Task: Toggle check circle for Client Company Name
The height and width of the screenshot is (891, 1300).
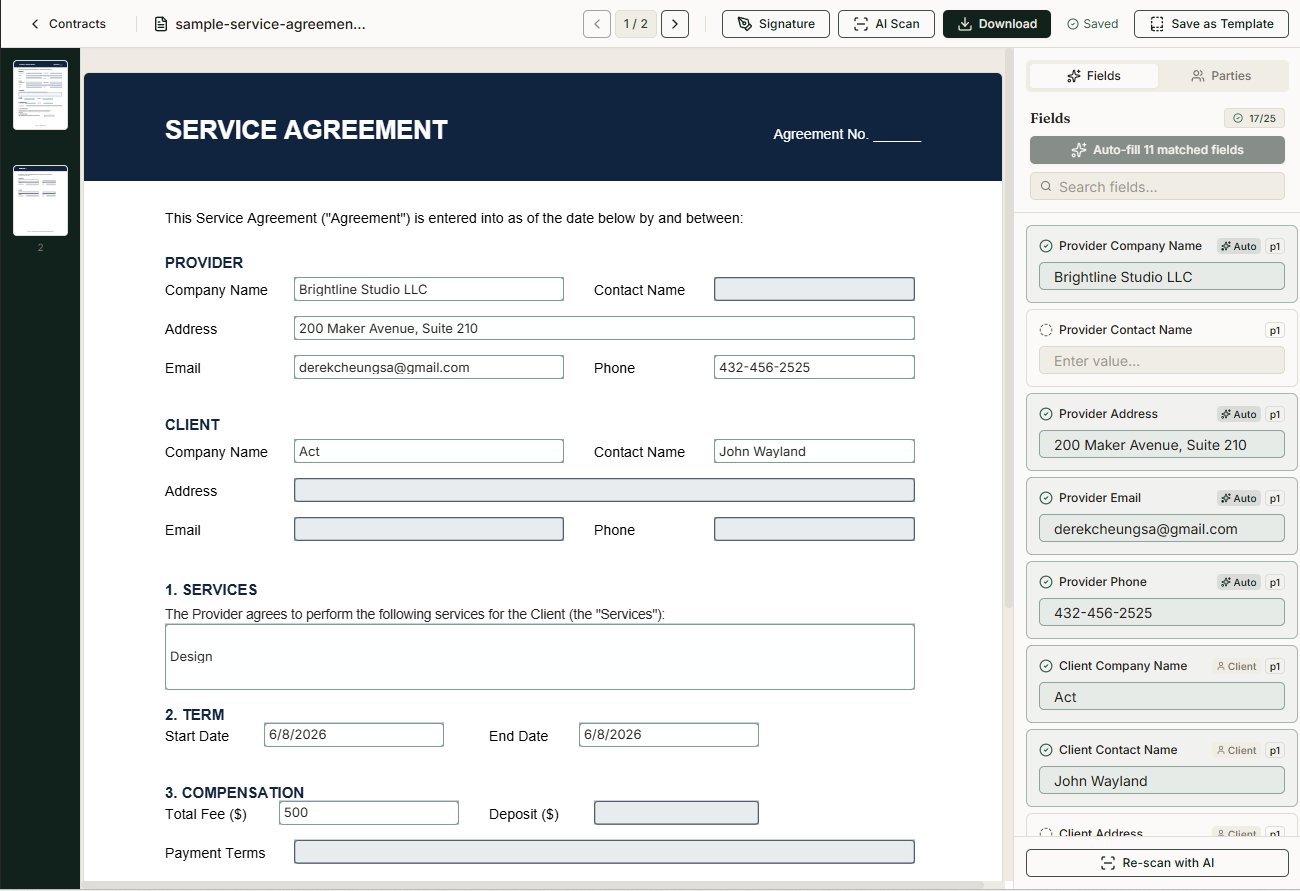Action: point(1046,666)
